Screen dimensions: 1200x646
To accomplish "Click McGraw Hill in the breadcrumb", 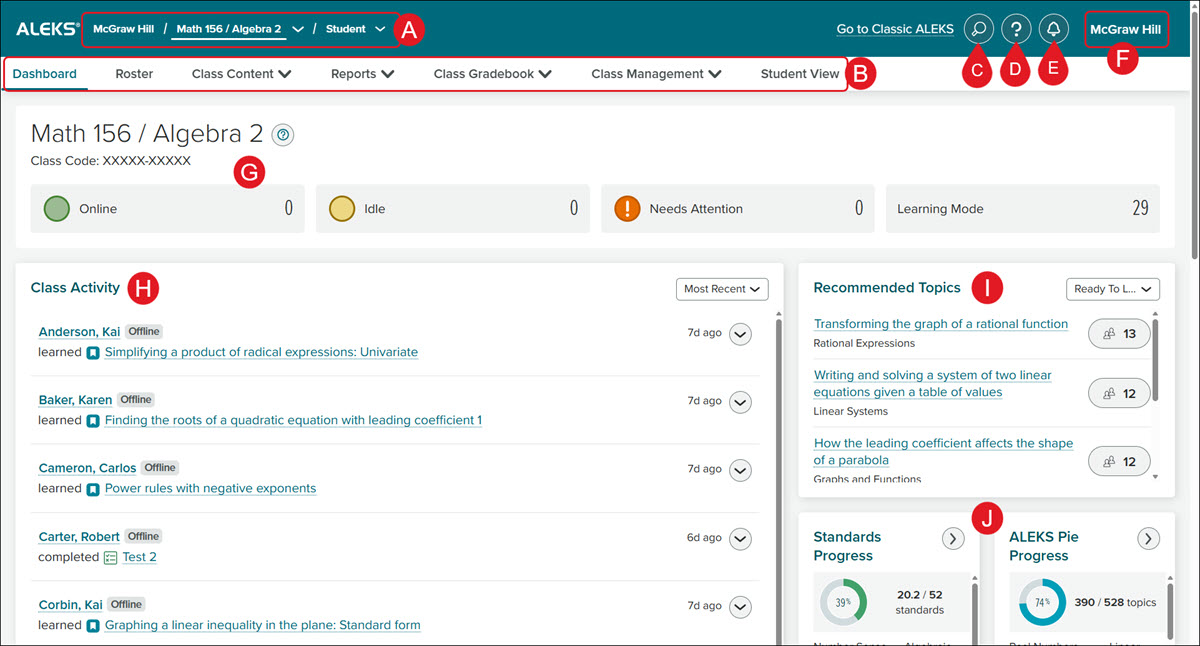I will pos(124,29).
